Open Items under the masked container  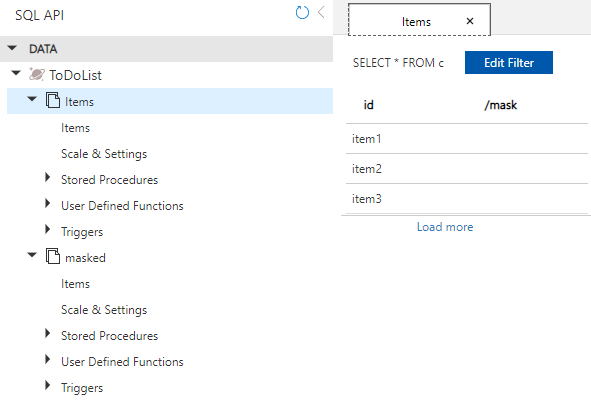75,284
